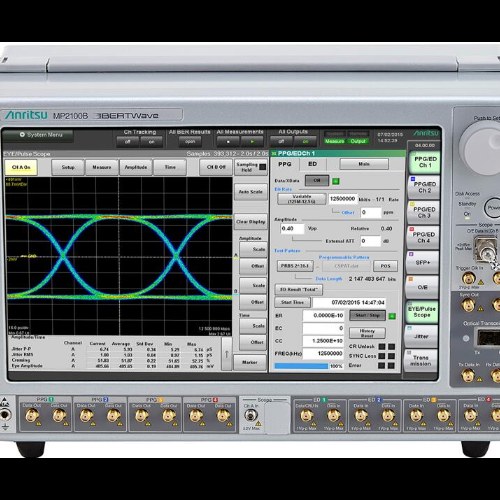Select PPG/ED Ch 4 side button
Screen dimensions: 500x500
(x=423, y=237)
